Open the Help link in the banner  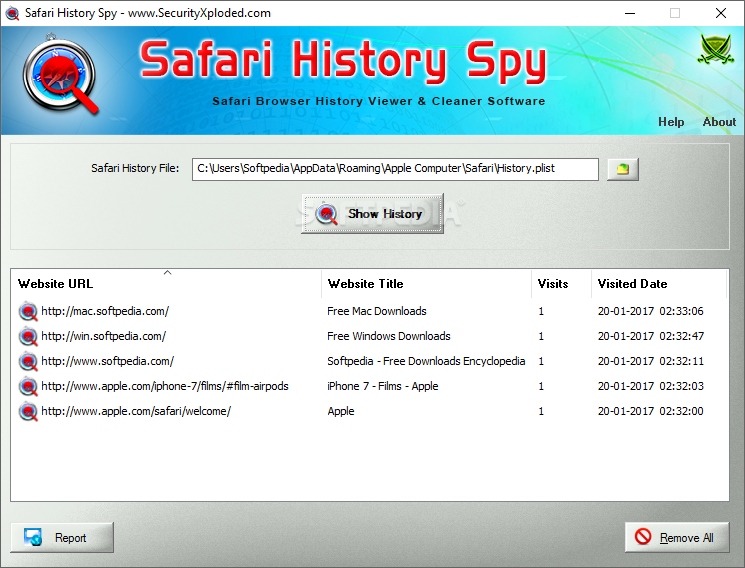pyautogui.click(x=671, y=122)
